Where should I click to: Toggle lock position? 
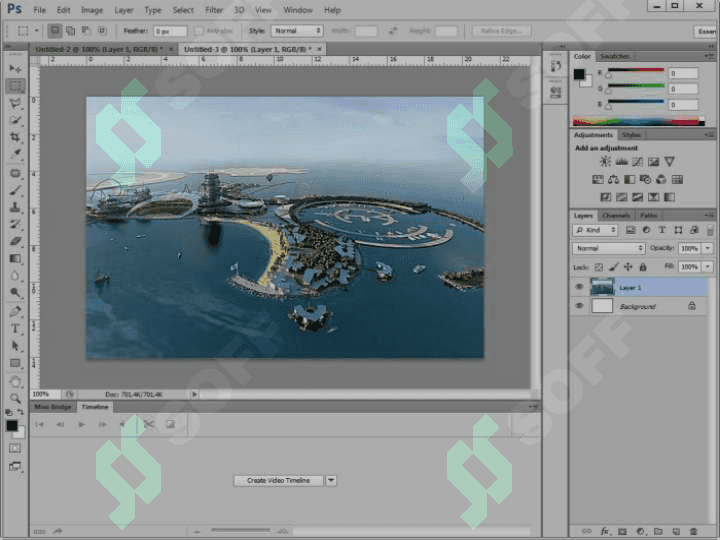(x=628, y=267)
